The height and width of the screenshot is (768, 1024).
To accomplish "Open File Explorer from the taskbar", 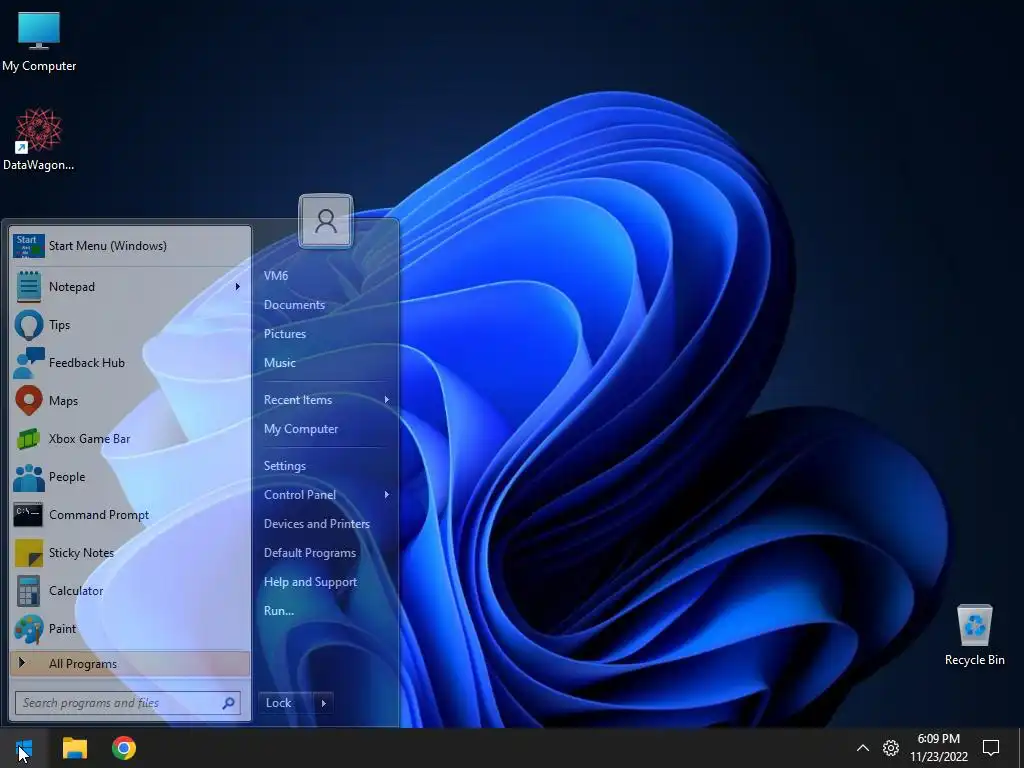I will tap(74, 748).
